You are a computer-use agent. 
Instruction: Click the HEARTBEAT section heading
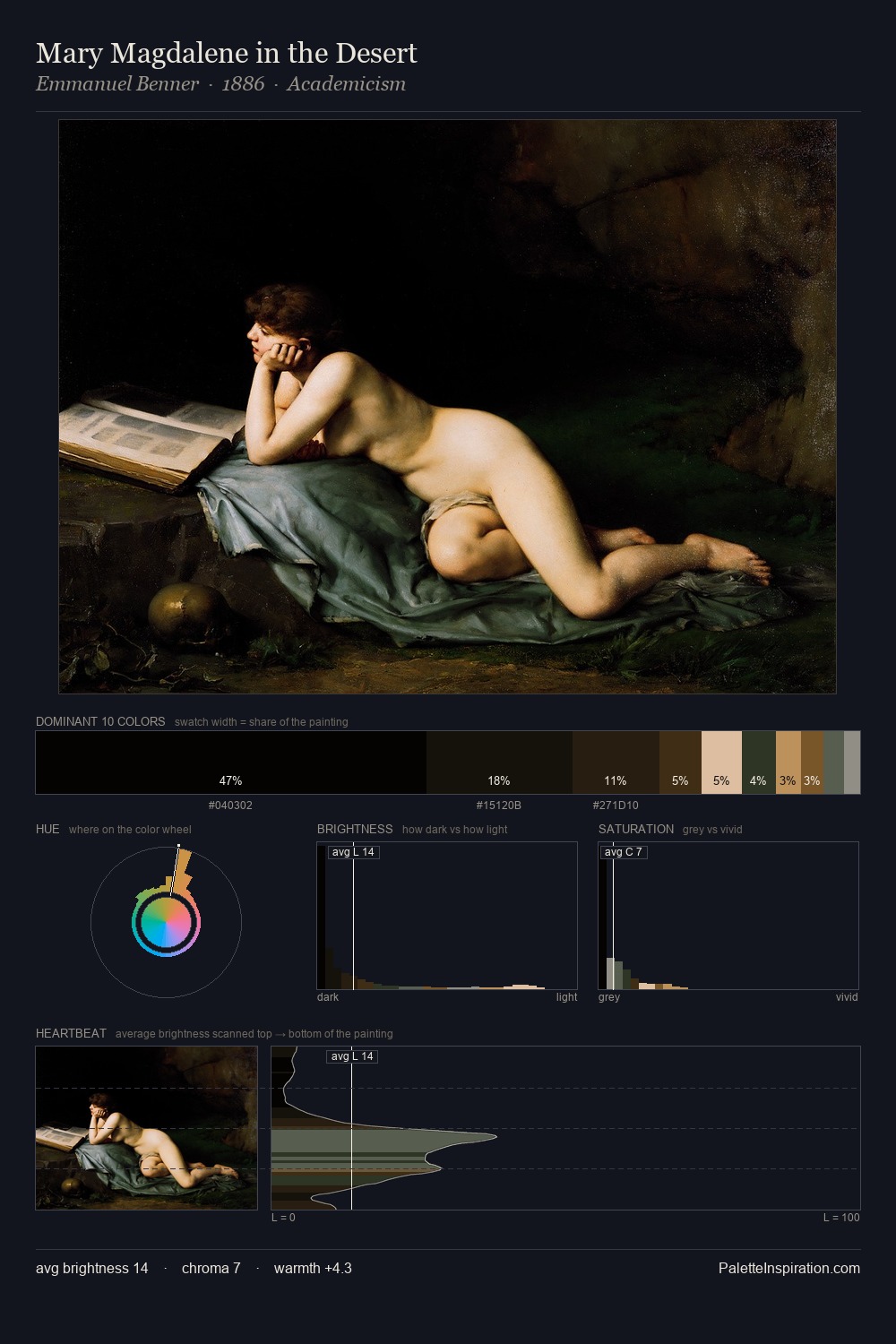71,1033
